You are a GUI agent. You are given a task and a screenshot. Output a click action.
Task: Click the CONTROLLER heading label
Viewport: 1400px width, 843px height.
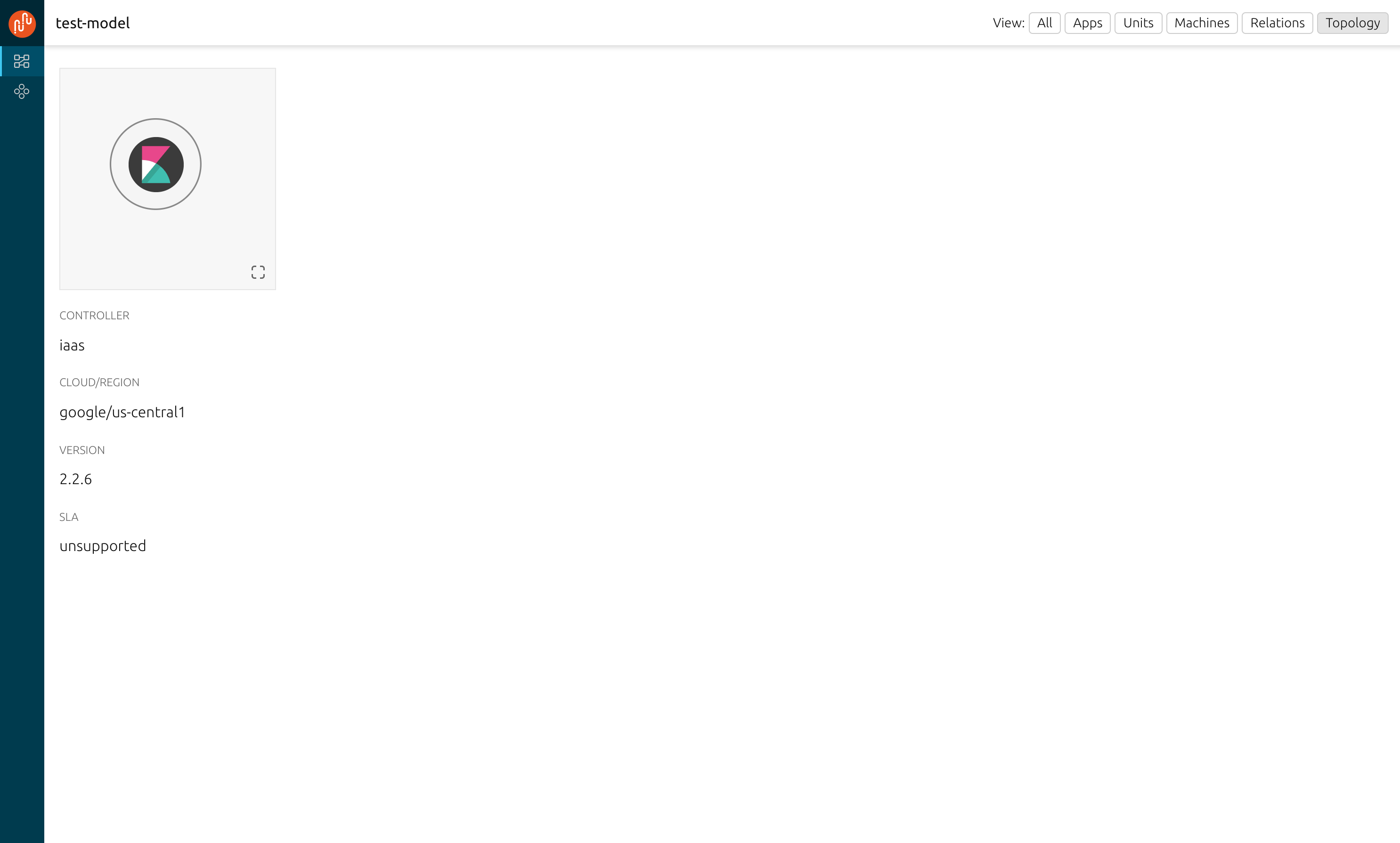point(94,316)
